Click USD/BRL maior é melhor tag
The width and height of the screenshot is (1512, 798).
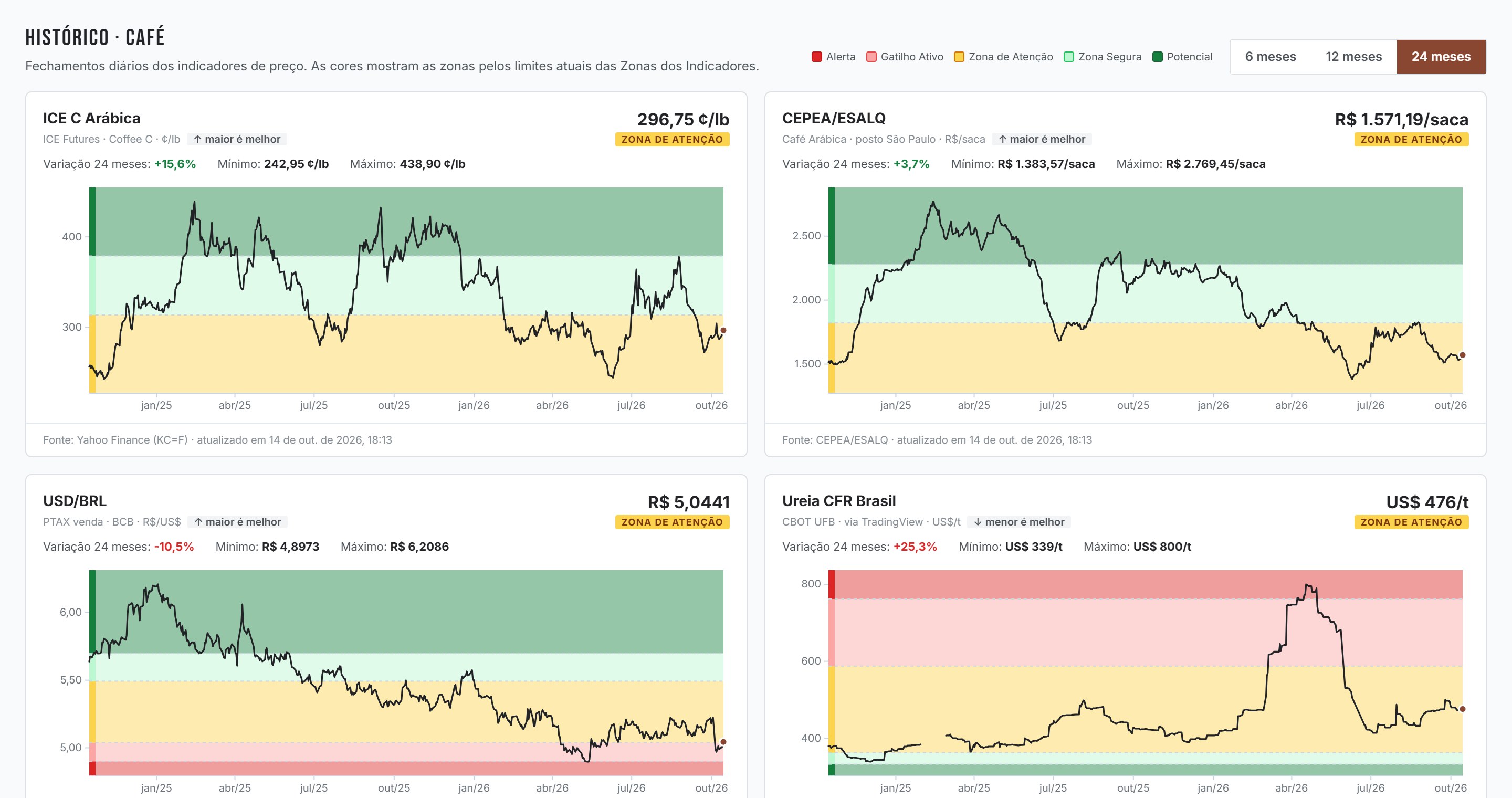pyautogui.click(x=238, y=522)
